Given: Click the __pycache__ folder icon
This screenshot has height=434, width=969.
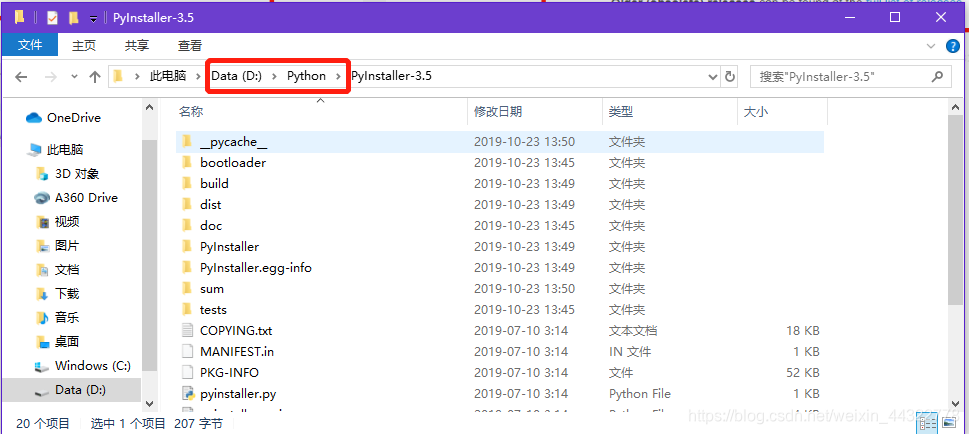Looking at the screenshot, I should [x=187, y=142].
